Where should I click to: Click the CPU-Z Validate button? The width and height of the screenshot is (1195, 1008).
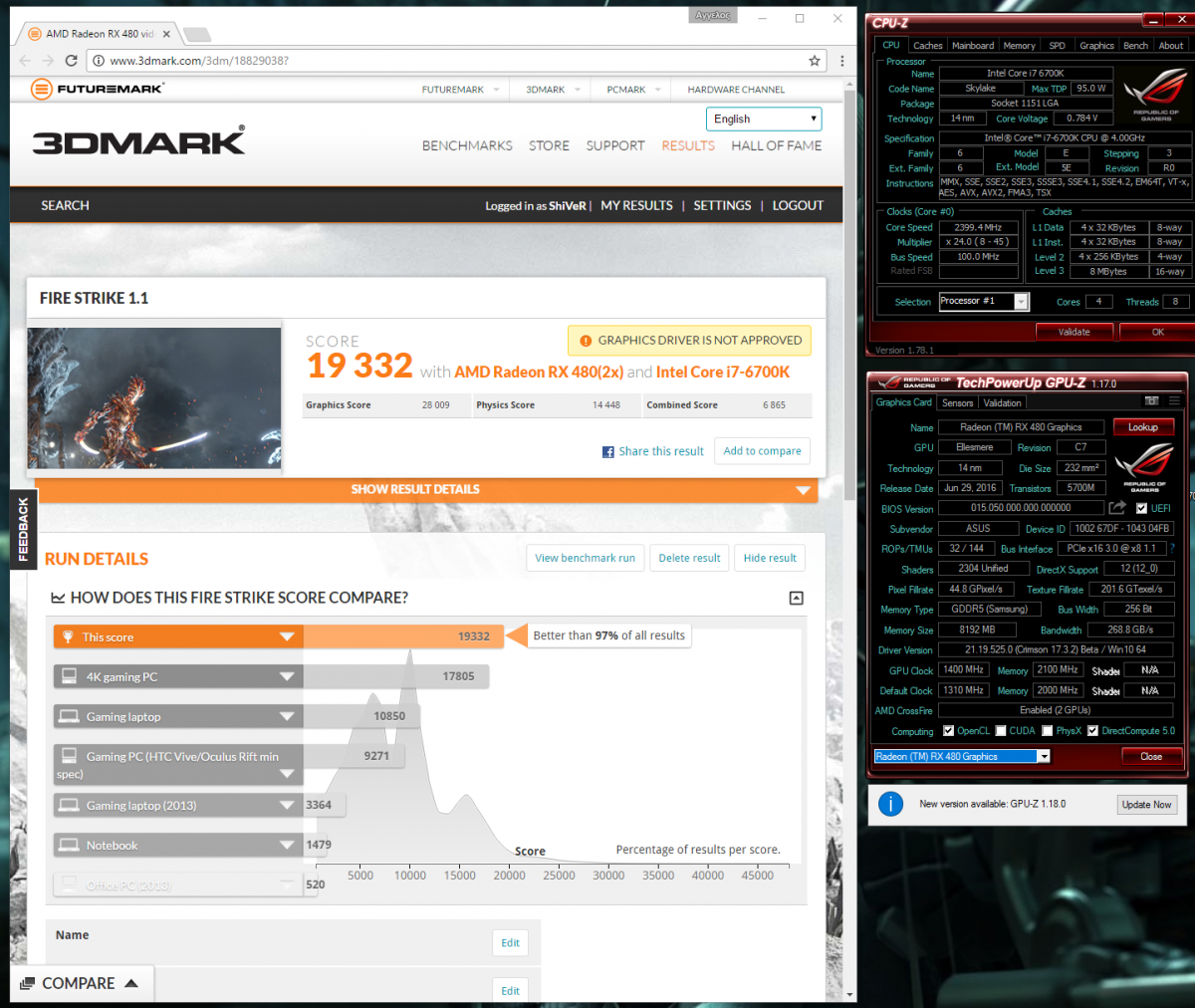point(1074,332)
